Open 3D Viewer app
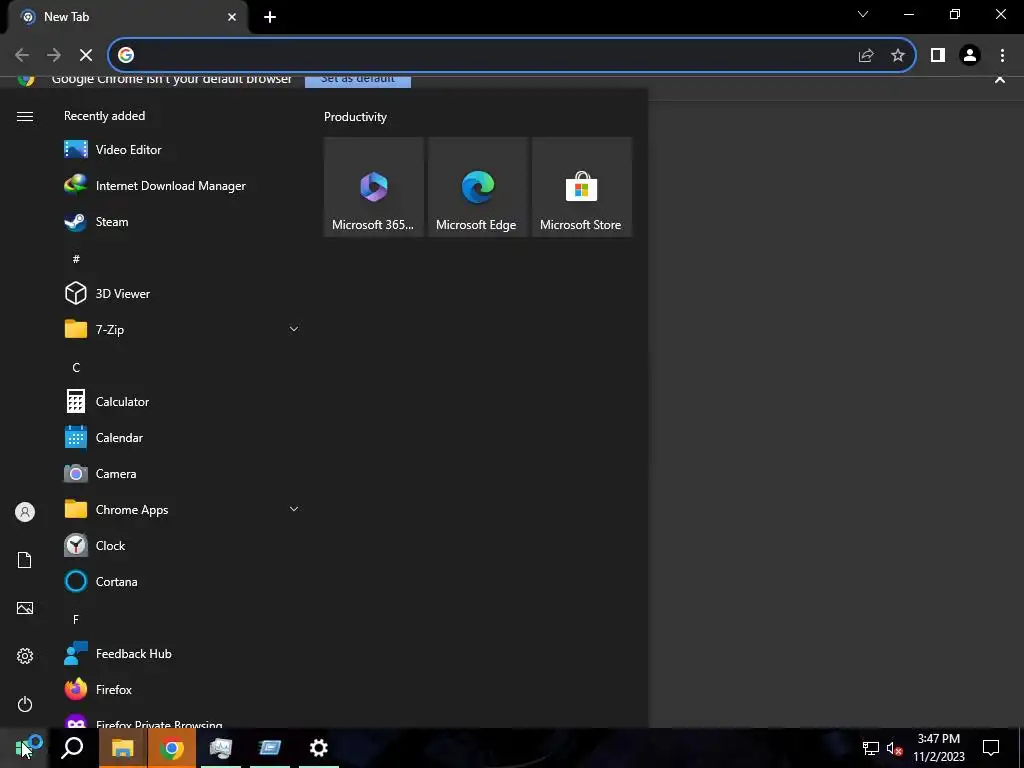The height and width of the screenshot is (768, 1024). (181, 294)
